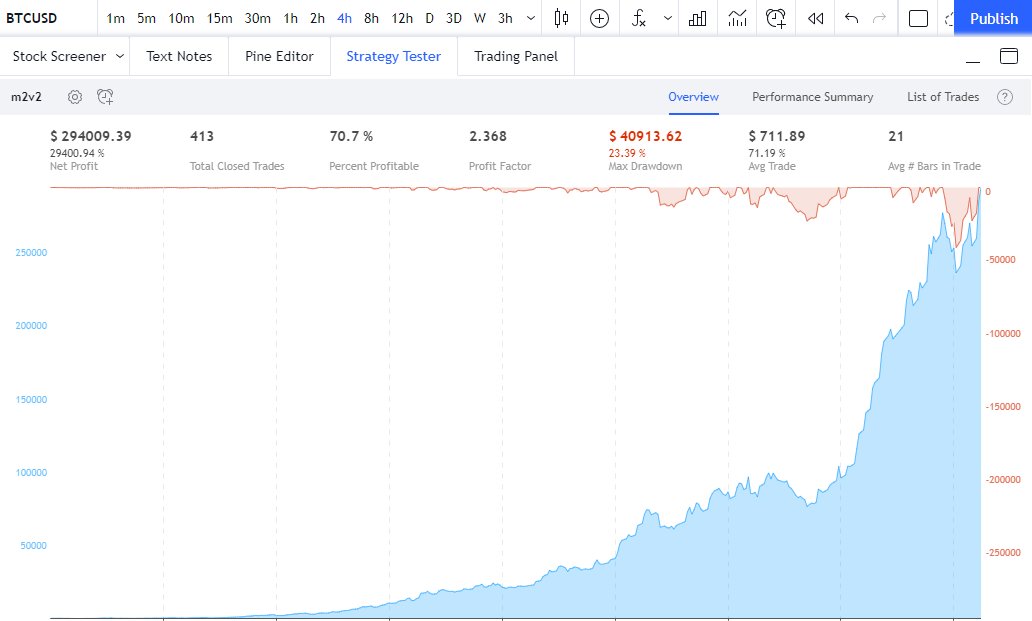Switch to the Trading Panel tab

(x=516, y=57)
